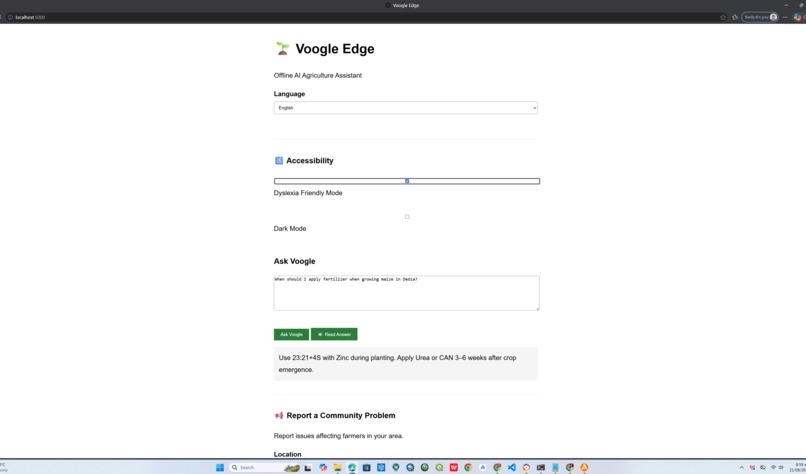Click the Read Answer button
The height and width of the screenshot is (474, 806).
[334, 334]
